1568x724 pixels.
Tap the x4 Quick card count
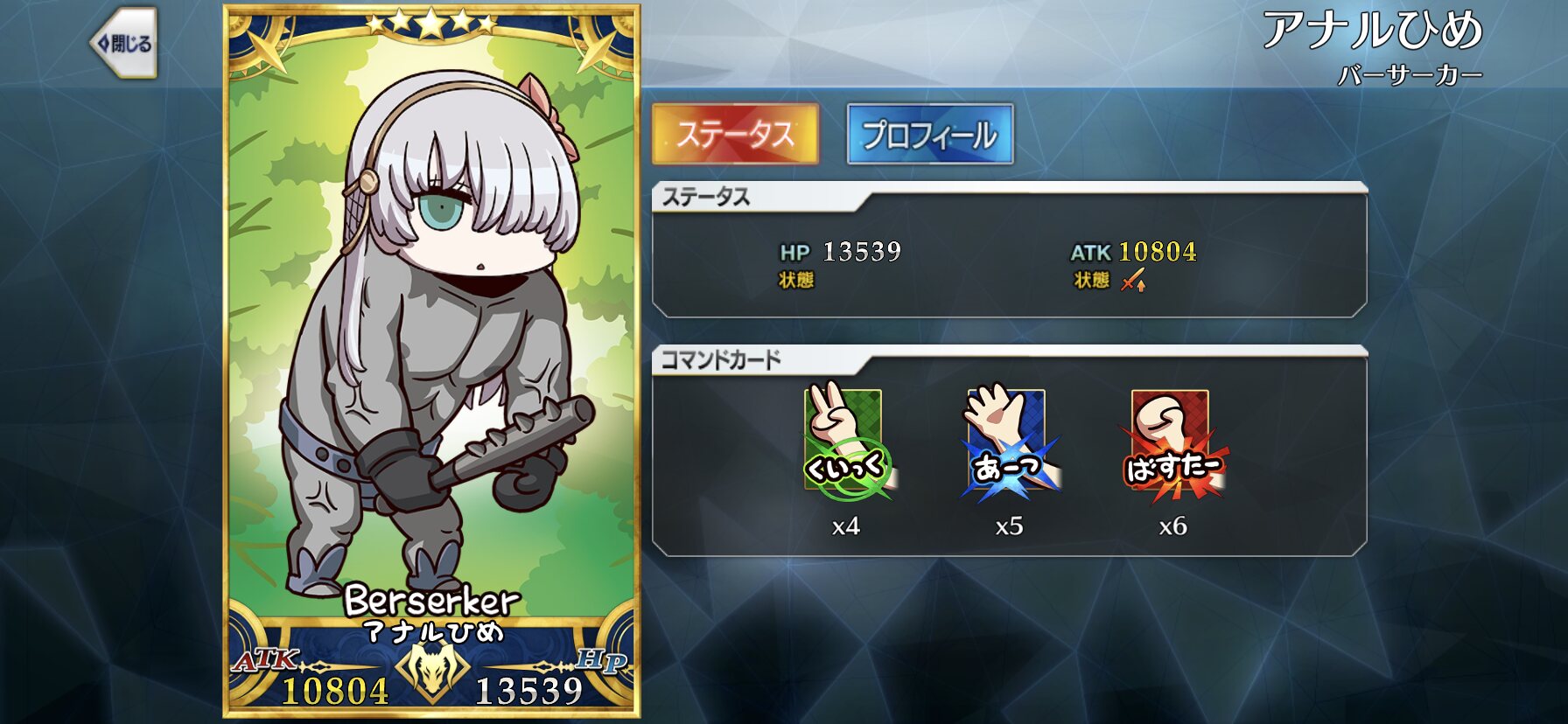(x=845, y=526)
